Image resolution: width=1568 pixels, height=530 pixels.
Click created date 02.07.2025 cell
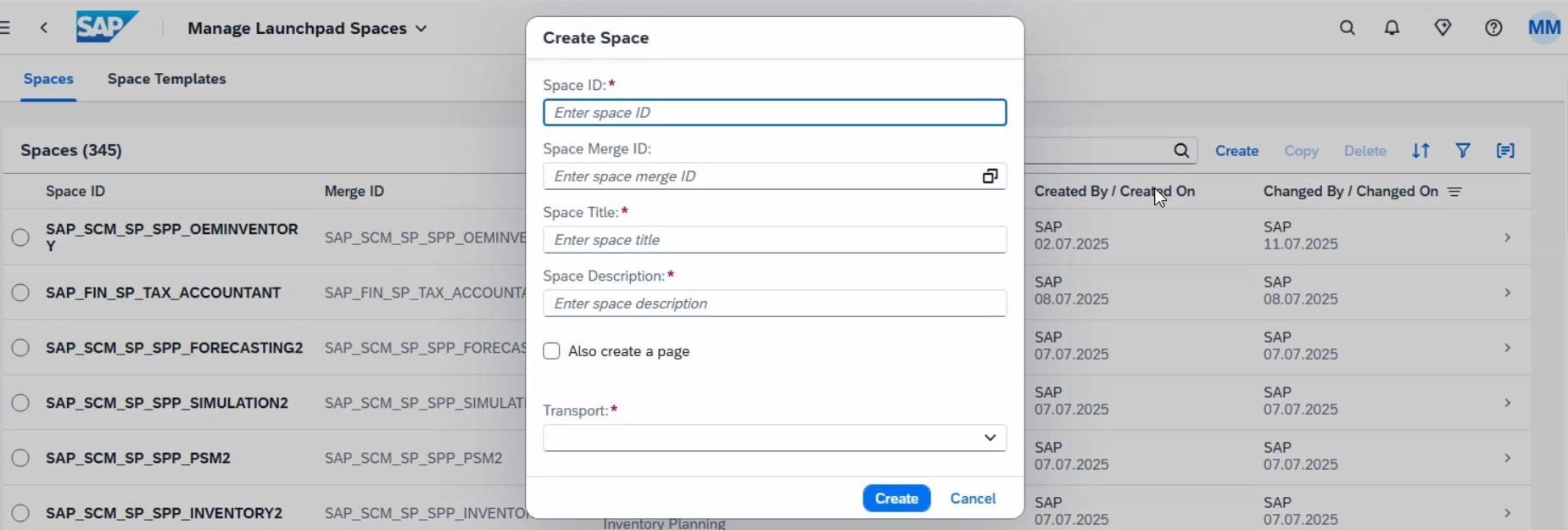click(1071, 244)
